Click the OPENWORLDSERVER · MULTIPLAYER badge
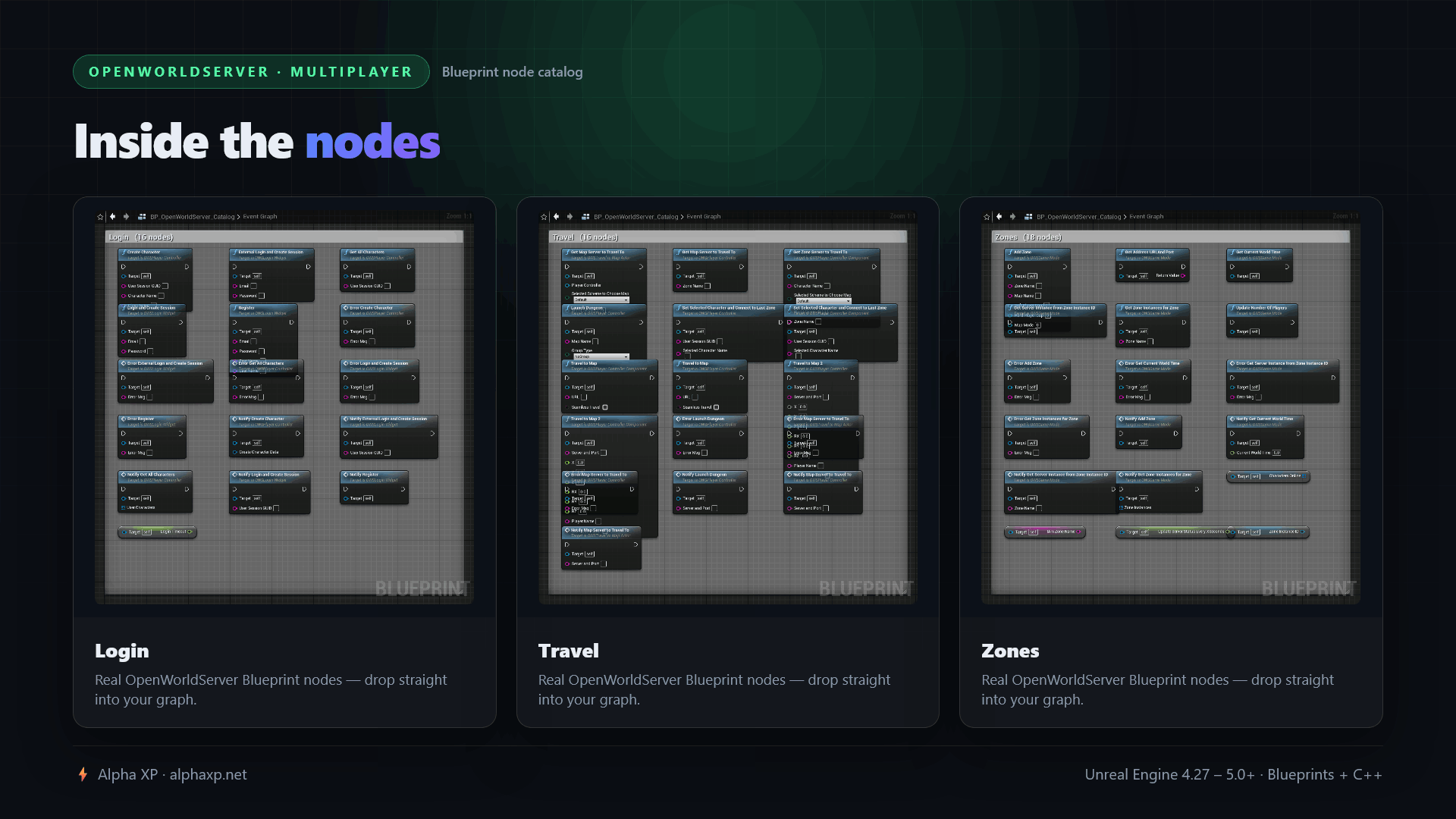This screenshot has height=819, width=1456. click(251, 72)
